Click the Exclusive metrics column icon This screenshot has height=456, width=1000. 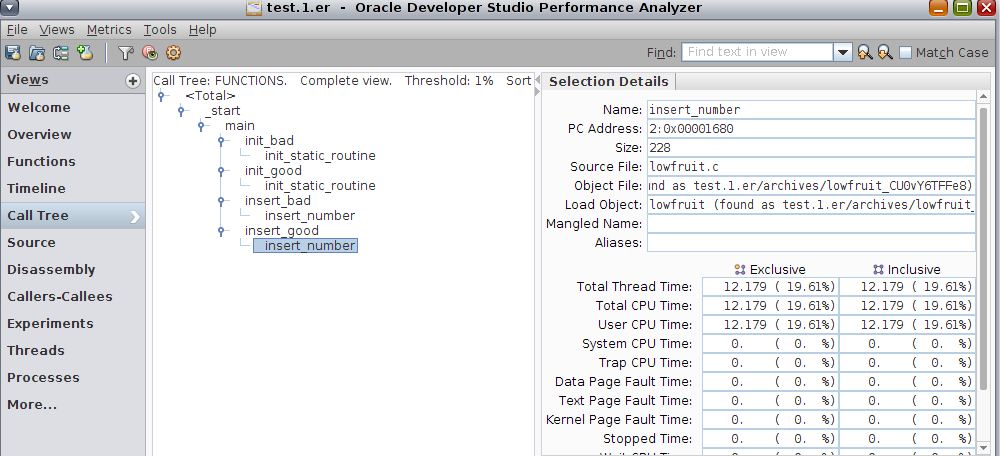[740, 269]
